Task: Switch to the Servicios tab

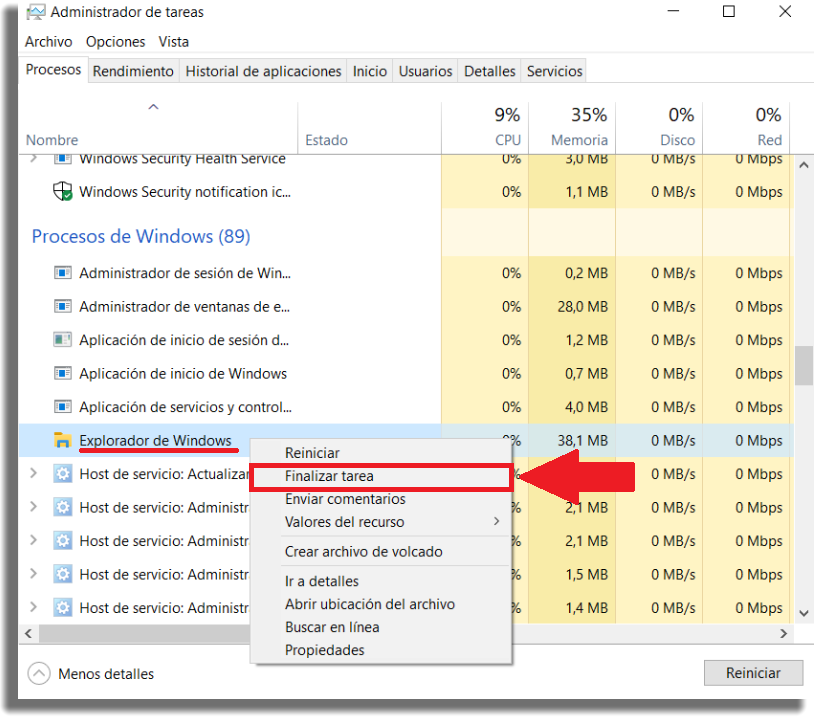Action: [x=554, y=71]
